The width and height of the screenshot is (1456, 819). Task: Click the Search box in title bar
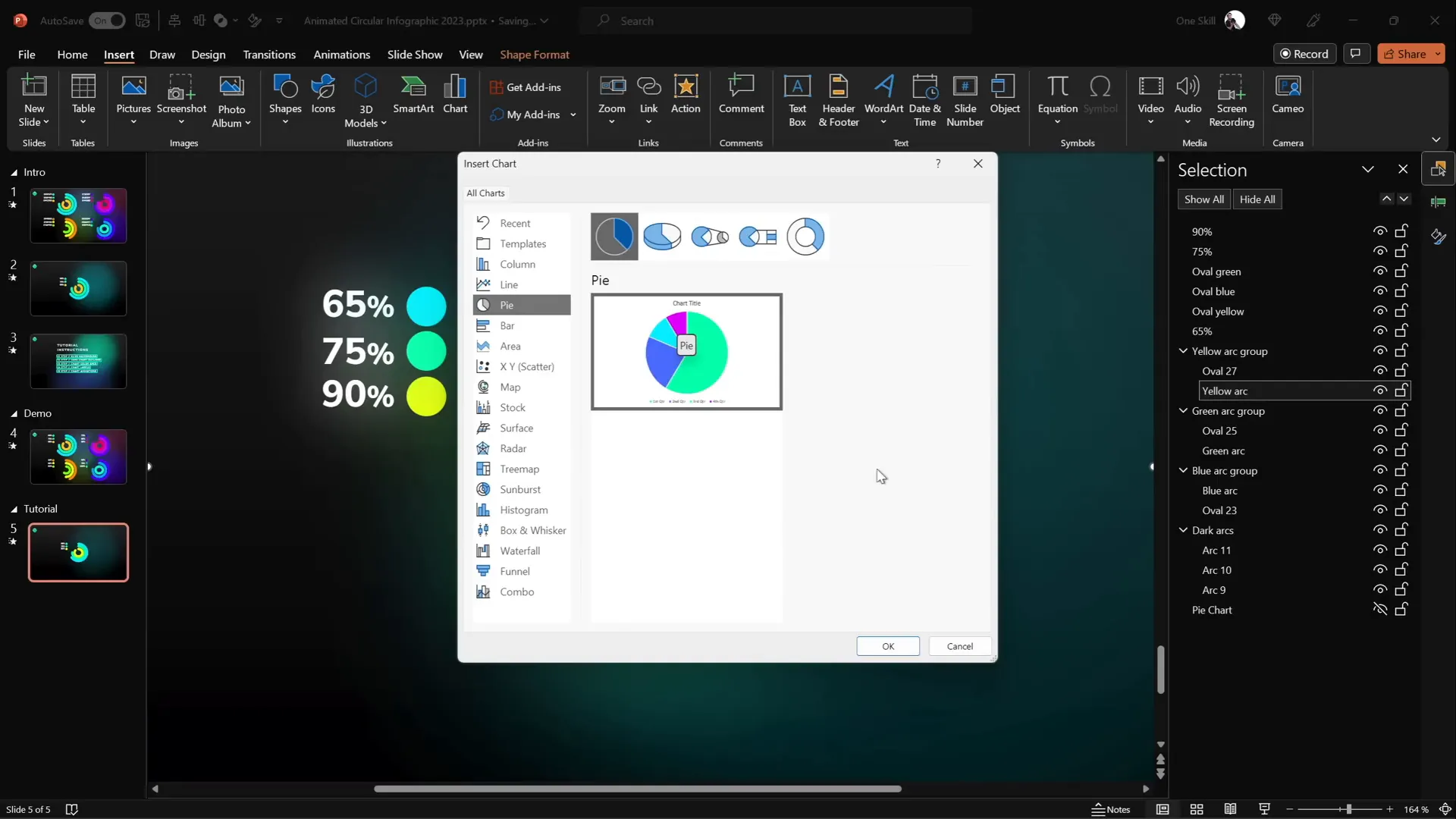point(776,20)
